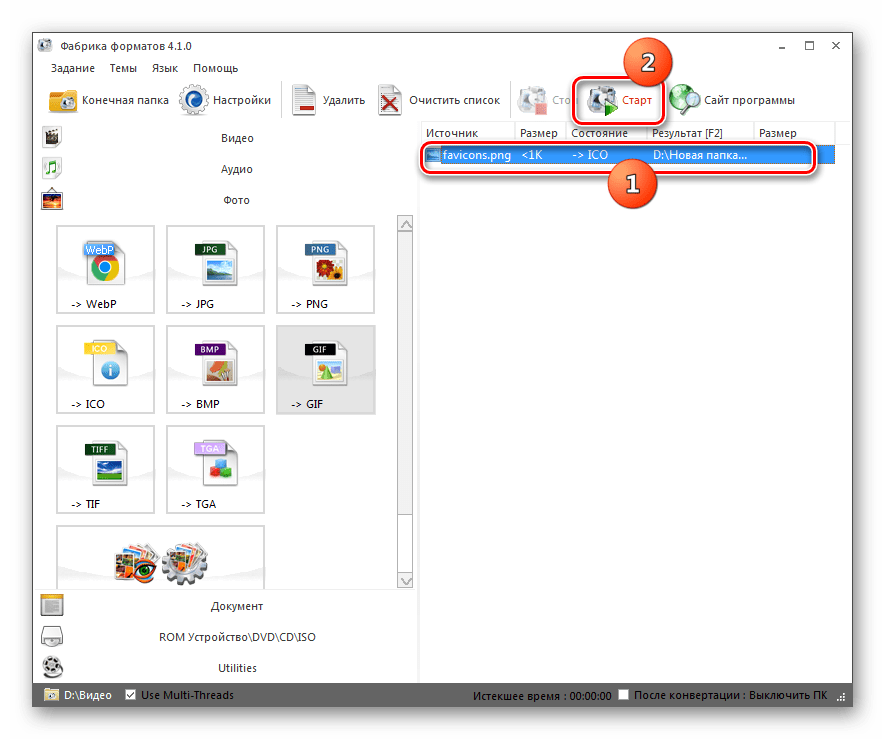The image size is (885, 739).
Task: Click the Фото picture icon
Action: [52, 199]
